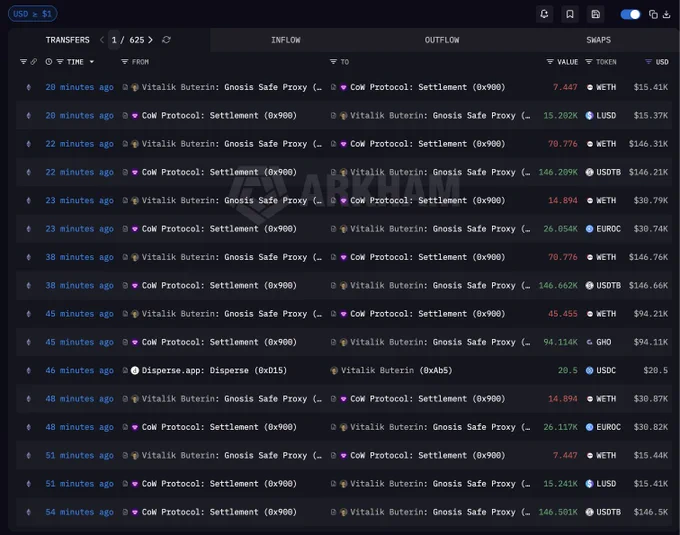Click the save disk icon
This screenshot has height=535, width=680.
pyautogui.click(x=595, y=14)
